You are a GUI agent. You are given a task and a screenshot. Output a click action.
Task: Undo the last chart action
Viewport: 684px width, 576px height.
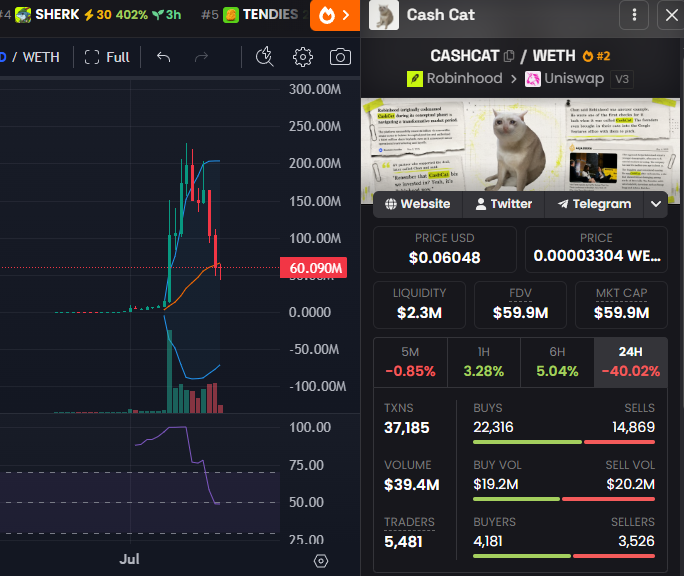164,57
